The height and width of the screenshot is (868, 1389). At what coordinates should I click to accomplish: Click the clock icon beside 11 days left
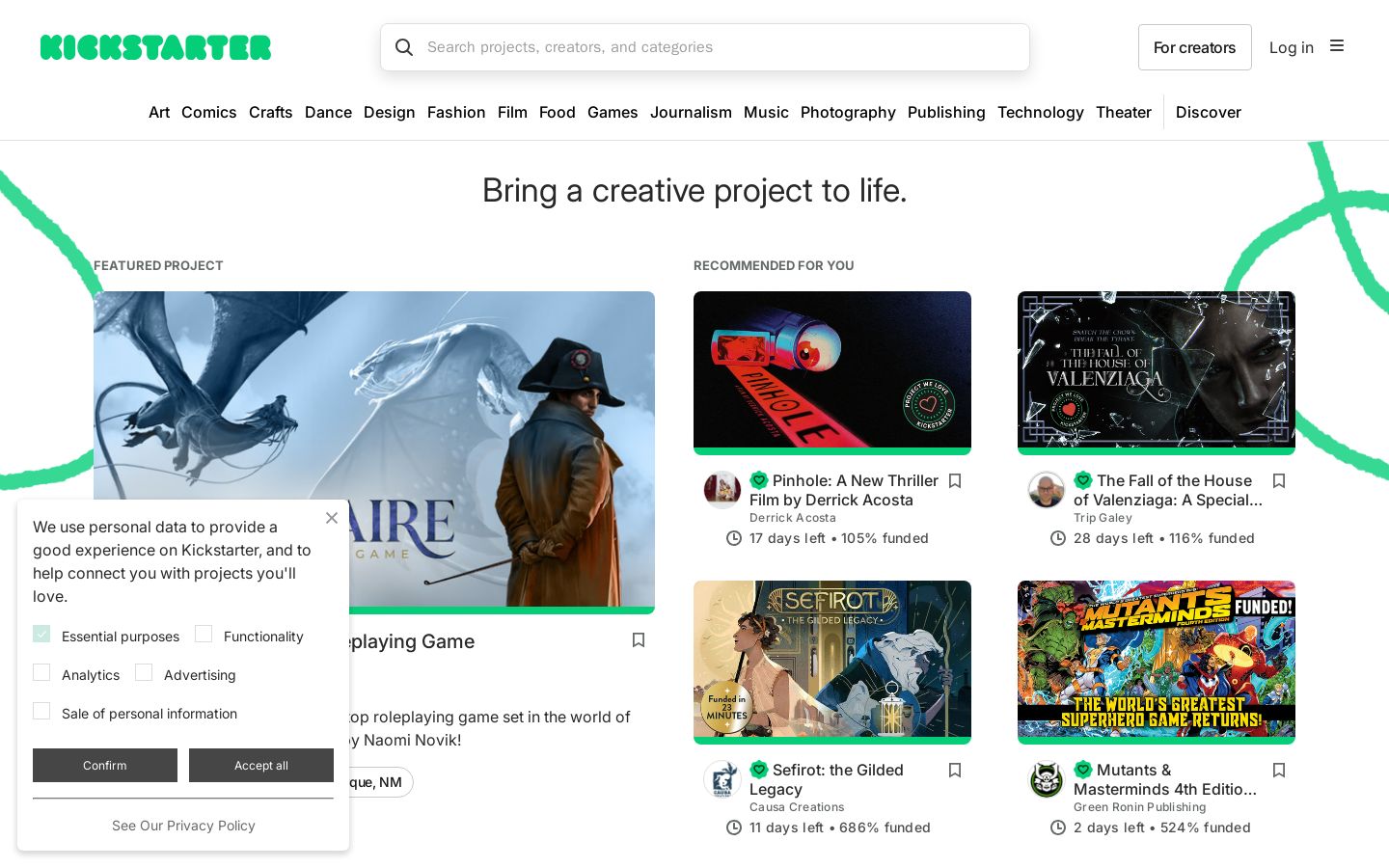coord(734,827)
